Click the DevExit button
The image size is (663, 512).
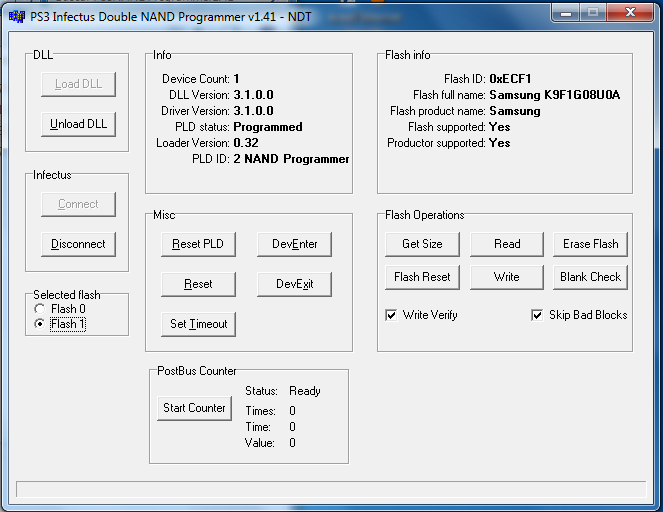click(294, 284)
